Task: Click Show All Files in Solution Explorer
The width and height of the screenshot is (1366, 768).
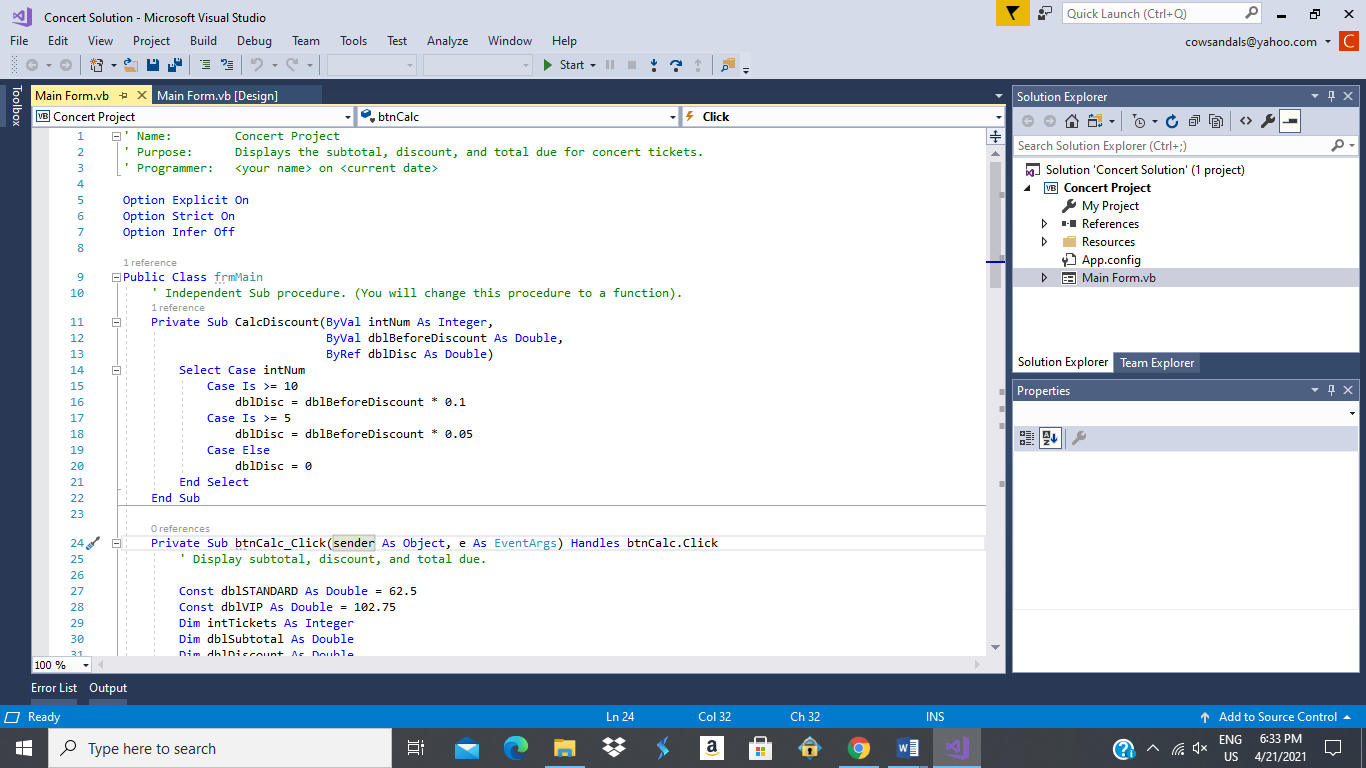Action: [x=1215, y=120]
